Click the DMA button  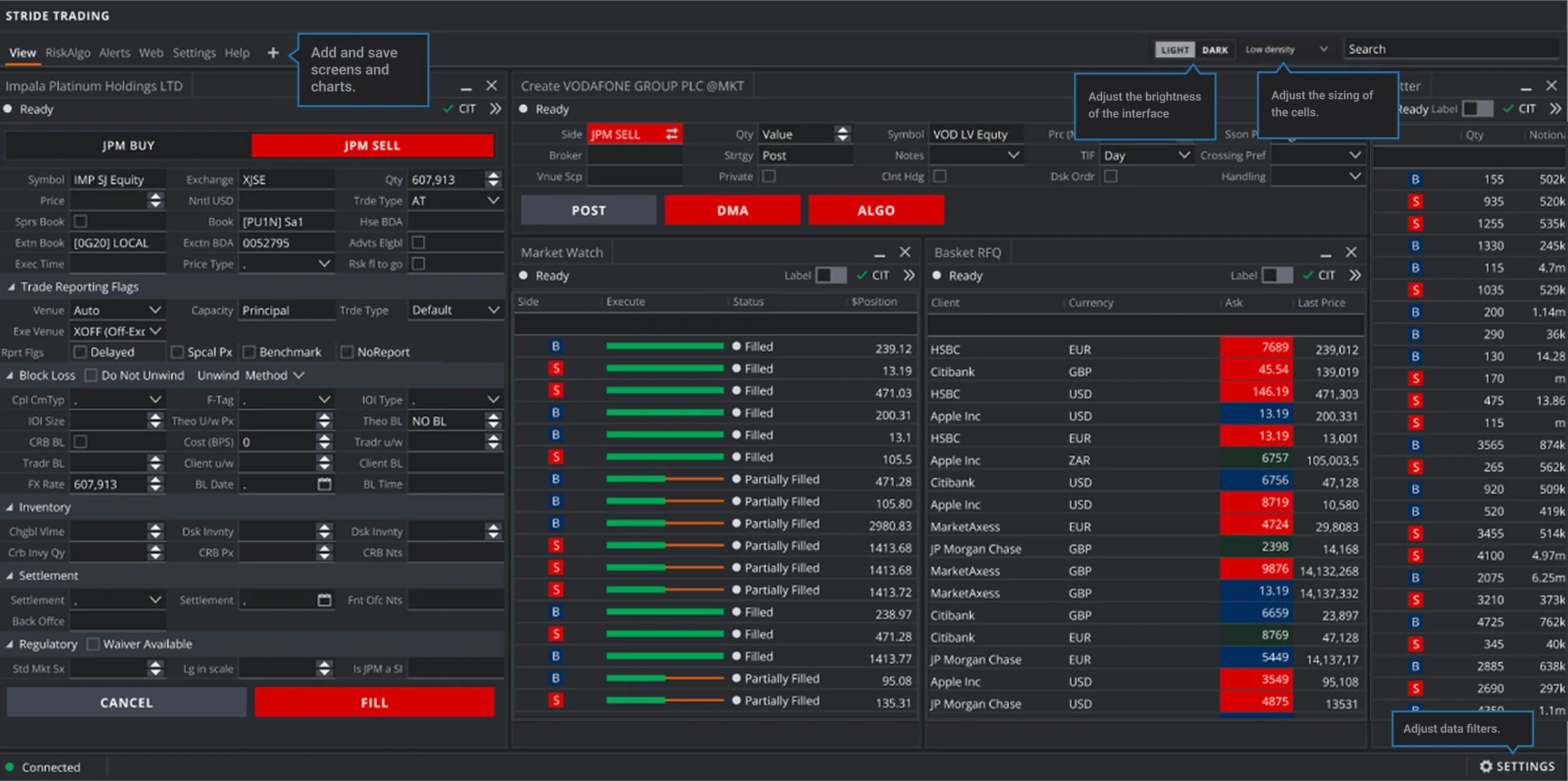pos(732,210)
